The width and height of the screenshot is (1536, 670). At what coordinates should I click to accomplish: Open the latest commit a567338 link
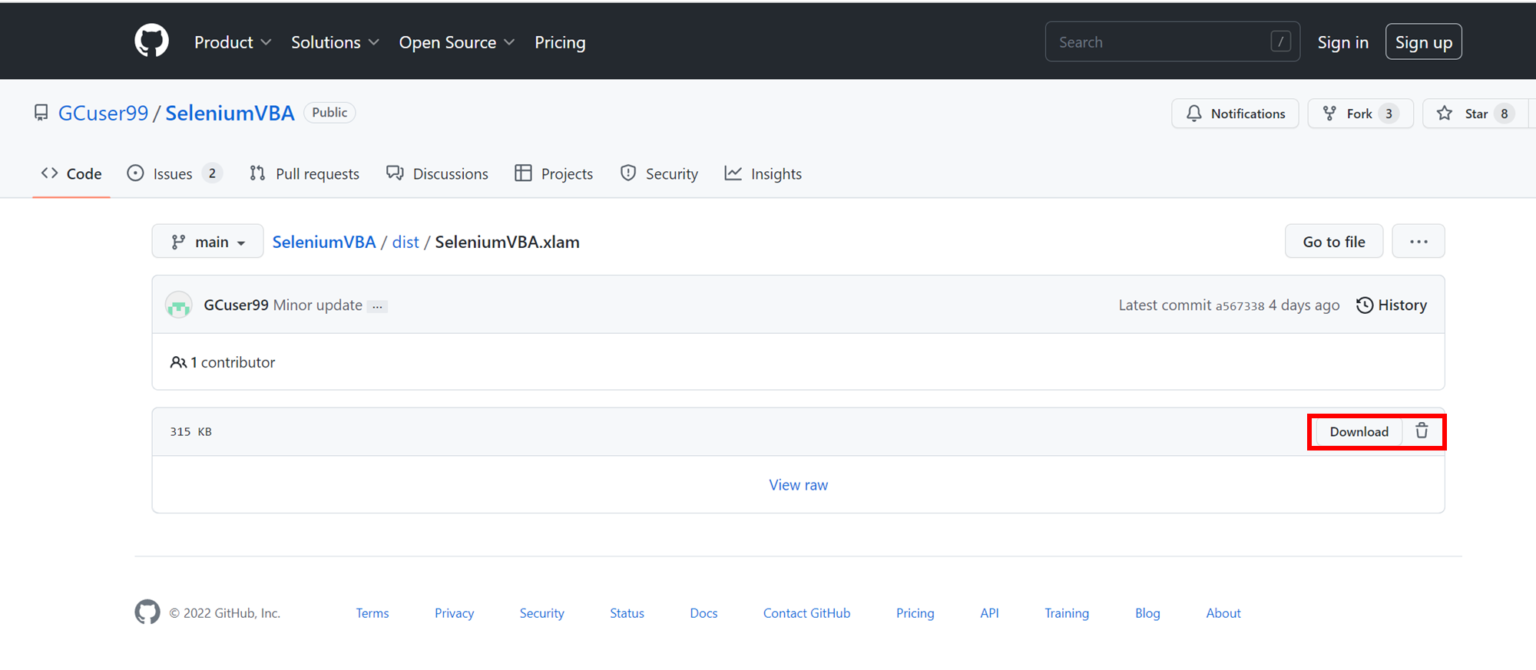click(1240, 306)
